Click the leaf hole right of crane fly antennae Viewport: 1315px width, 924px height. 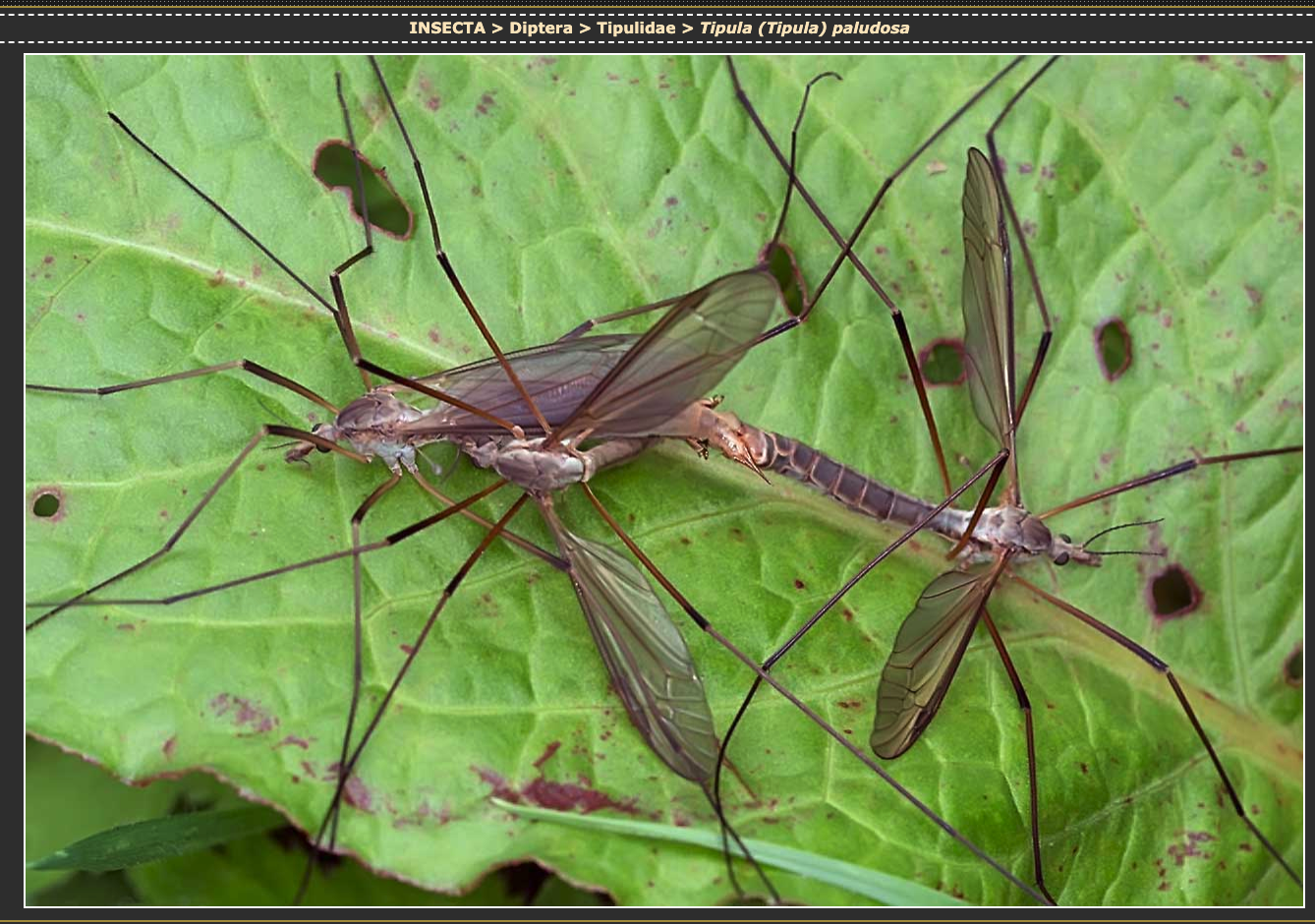pos(1173,592)
